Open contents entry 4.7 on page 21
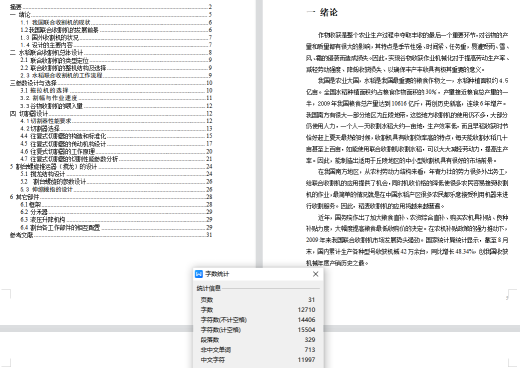This screenshot has height=368, width=520. click(x=116, y=159)
